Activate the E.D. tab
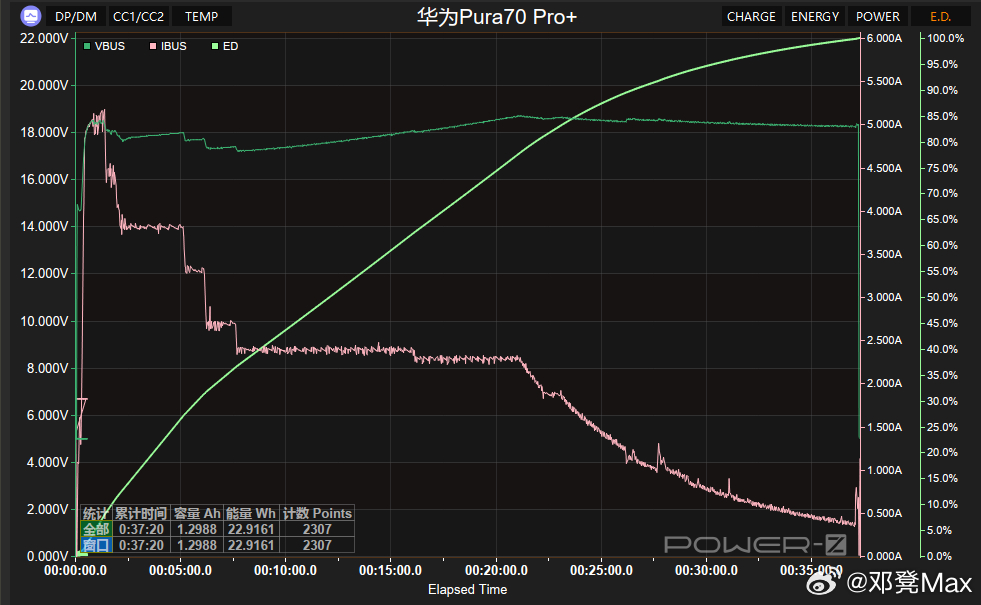The height and width of the screenshot is (605, 981). tap(940, 16)
